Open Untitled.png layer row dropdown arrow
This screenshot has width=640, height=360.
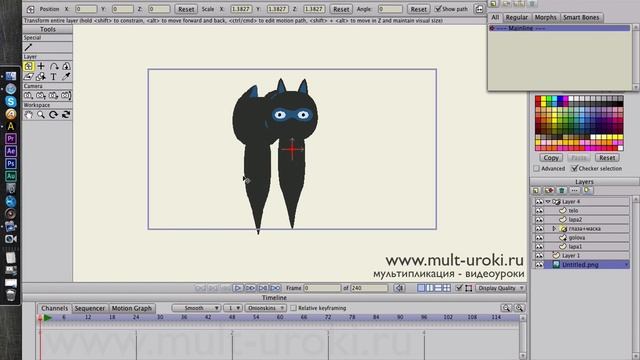[627, 265]
